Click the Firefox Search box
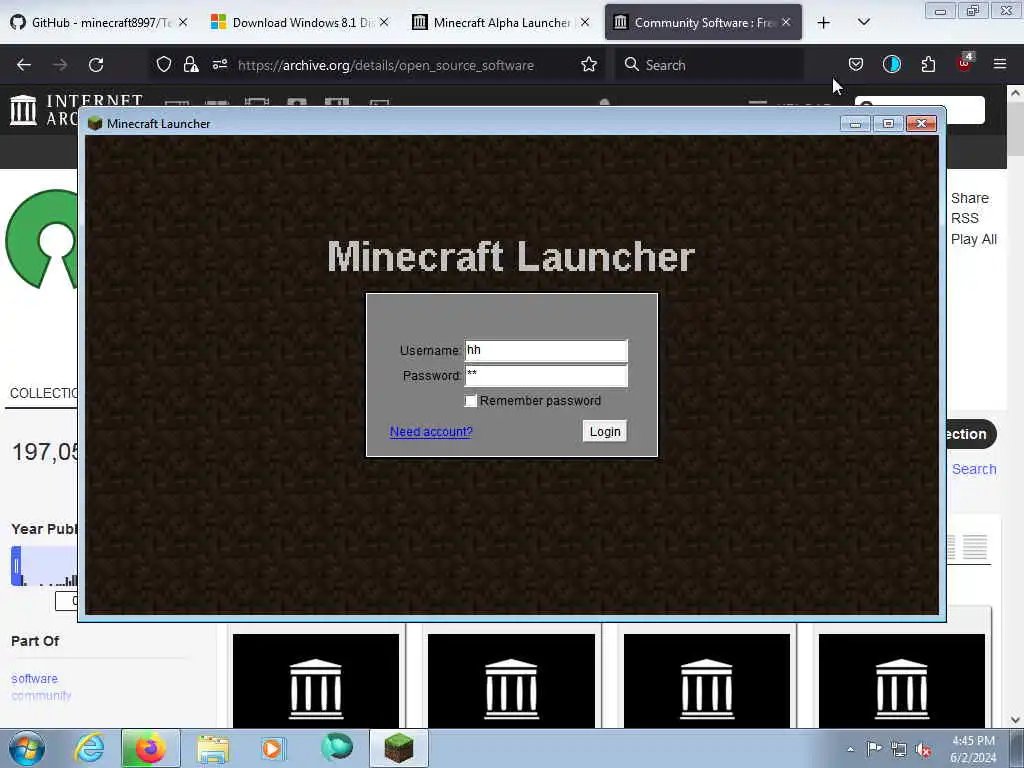 point(709,65)
